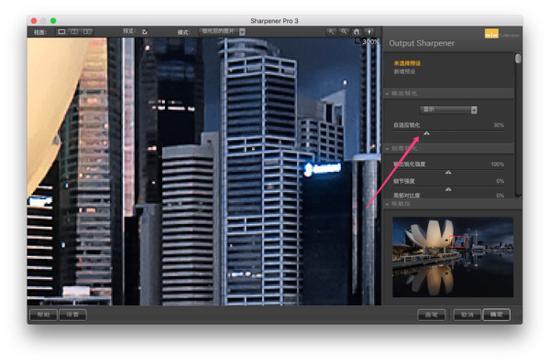Select the single image view icon
This screenshot has width=550, height=363.
[x=62, y=32]
